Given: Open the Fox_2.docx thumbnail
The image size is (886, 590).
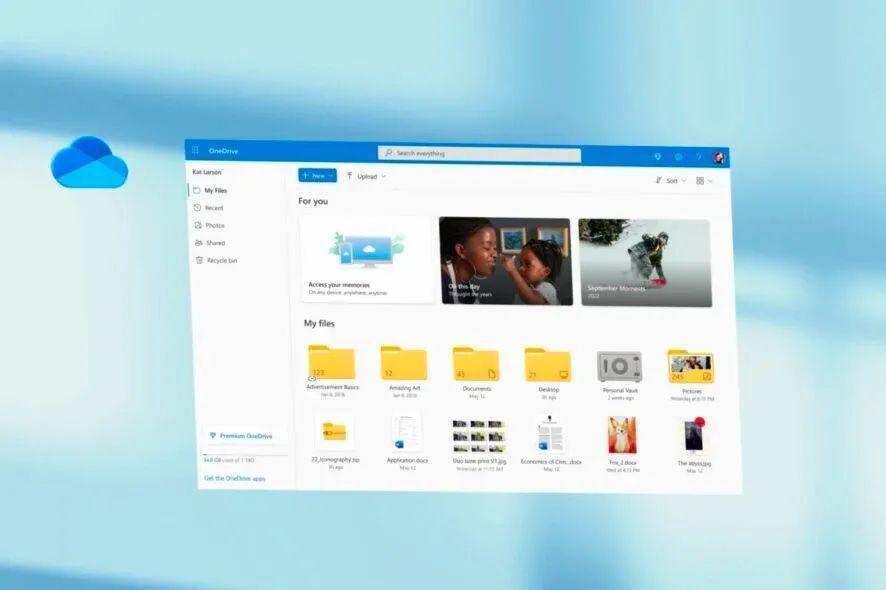Looking at the screenshot, I should 622,435.
